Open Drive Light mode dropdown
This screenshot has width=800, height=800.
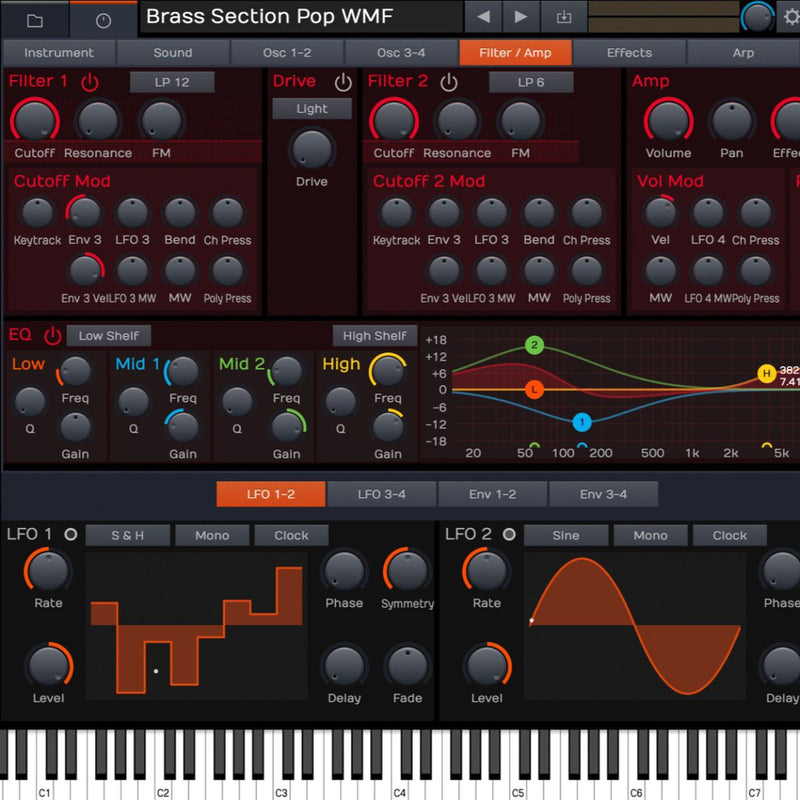click(312, 109)
